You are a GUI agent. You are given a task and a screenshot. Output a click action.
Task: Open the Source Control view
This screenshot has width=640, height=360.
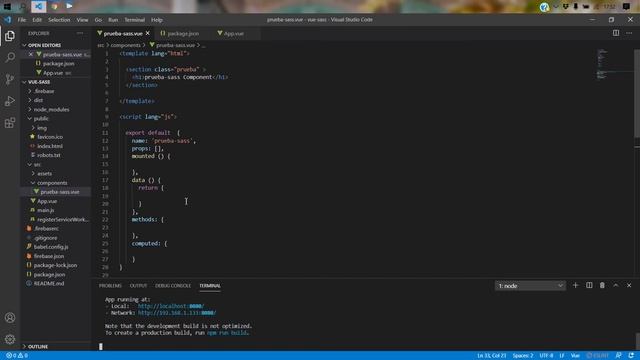click(10, 79)
